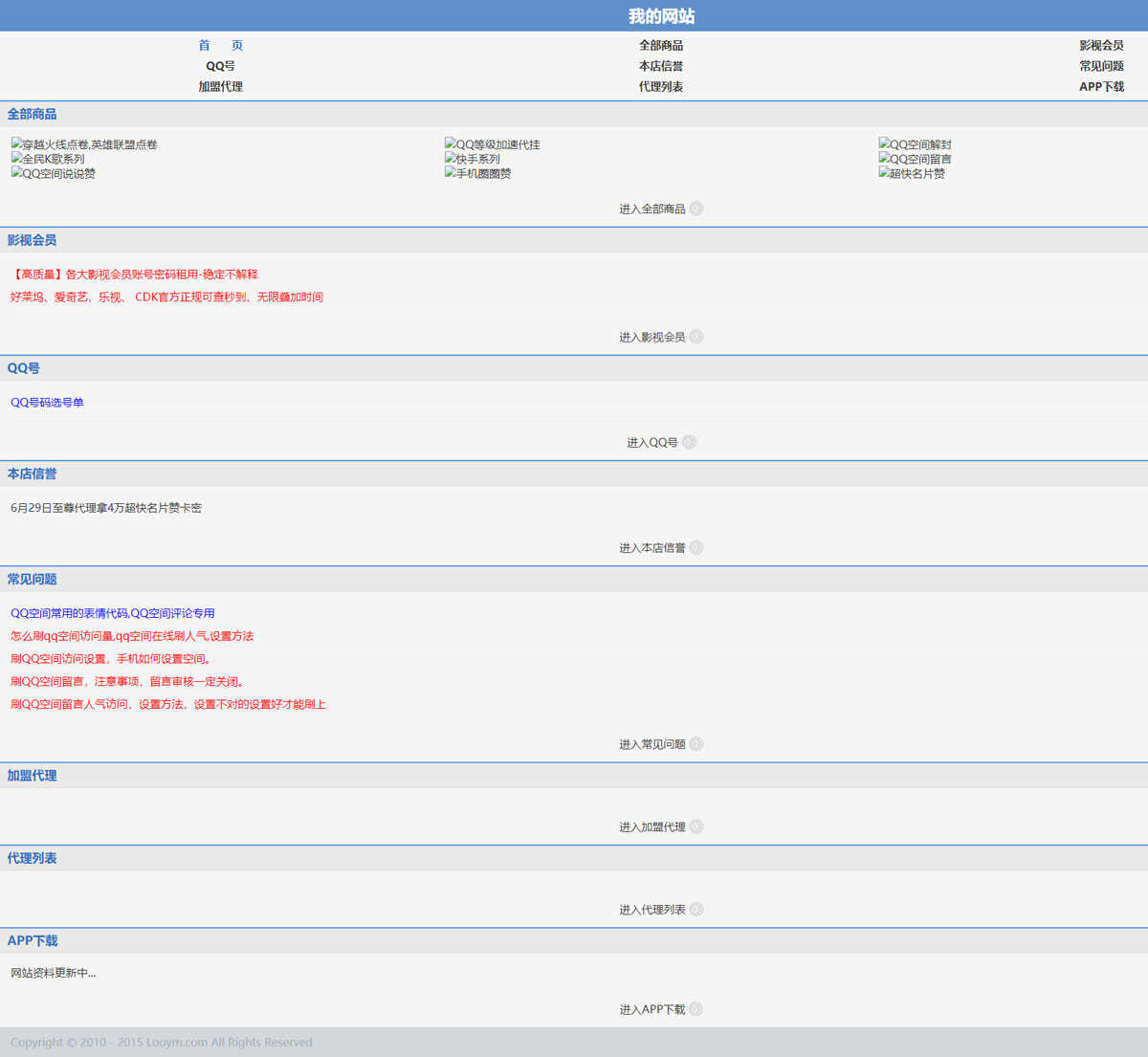This screenshot has width=1148, height=1057.
Task: Click the arrow icon beside 进入本店信誉
Action: pos(696,548)
